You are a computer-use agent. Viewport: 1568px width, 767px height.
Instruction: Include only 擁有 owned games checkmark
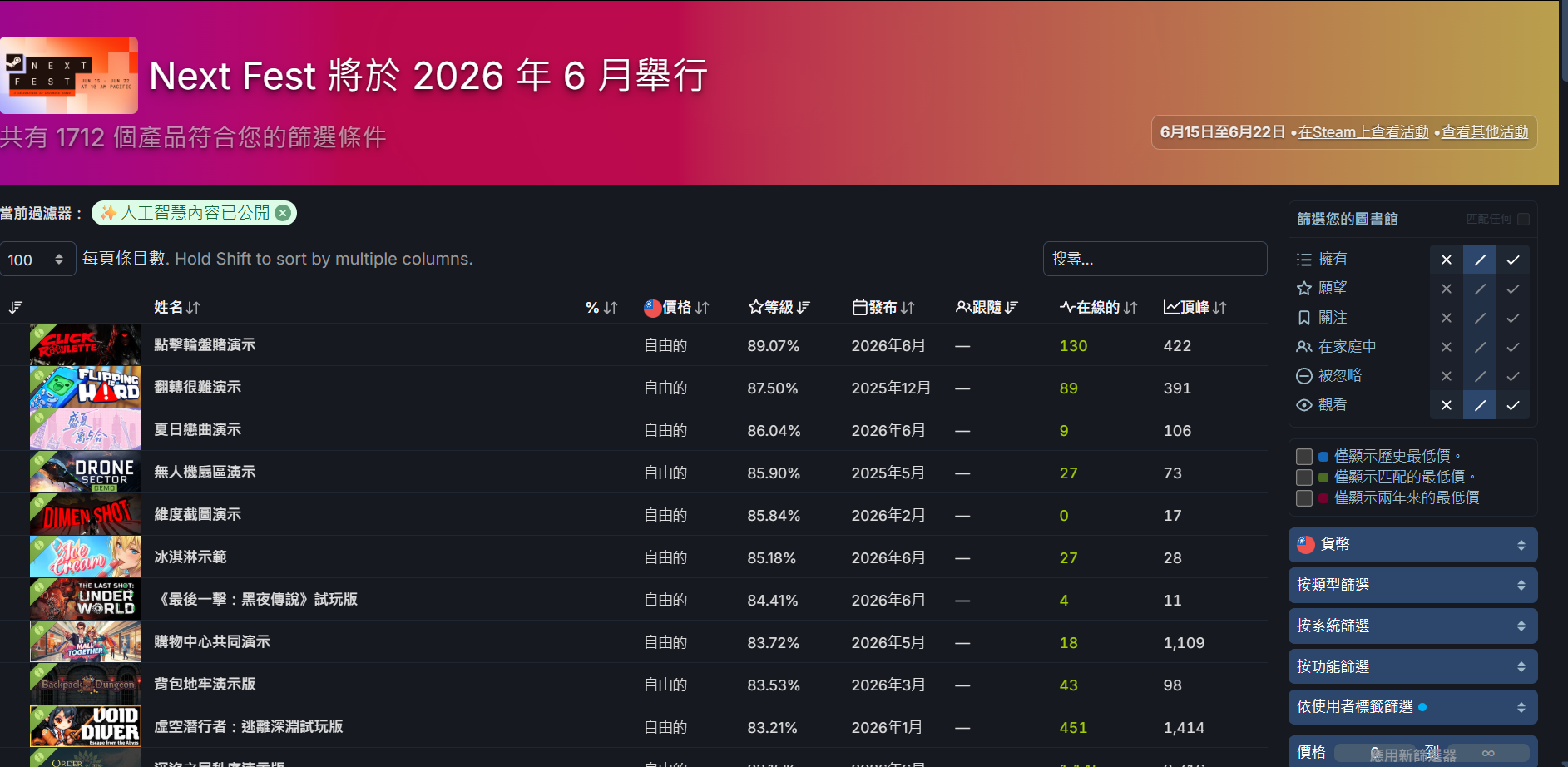point(1513,260)
